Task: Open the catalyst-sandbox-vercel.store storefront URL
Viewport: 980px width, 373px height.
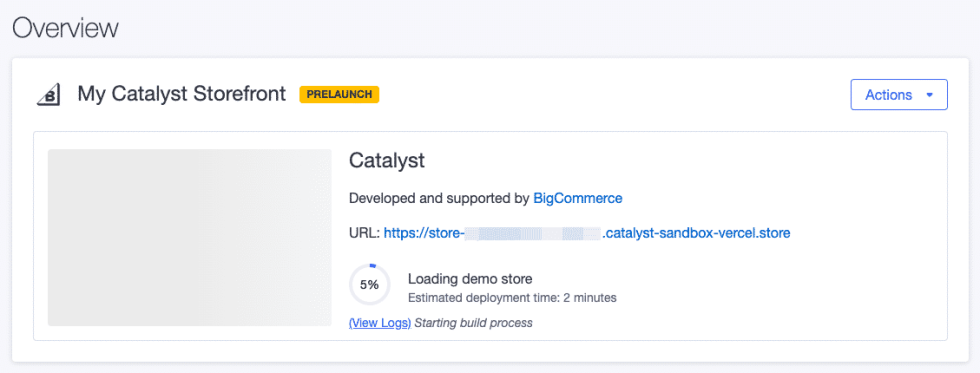Action: coord(587,233)
